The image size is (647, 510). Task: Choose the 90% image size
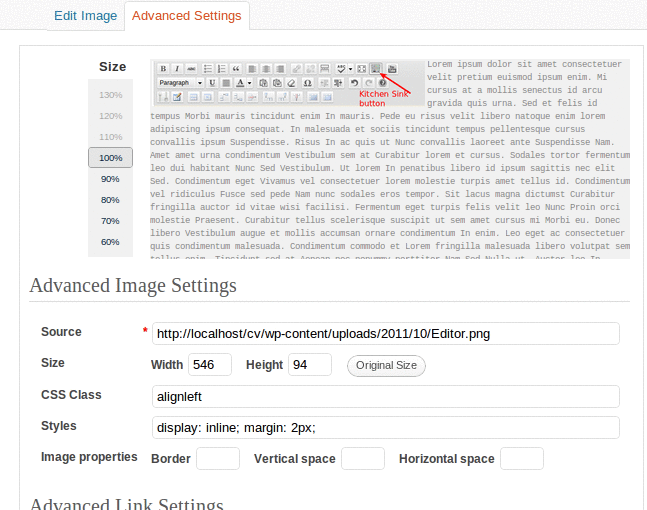(x=110, y=179)
